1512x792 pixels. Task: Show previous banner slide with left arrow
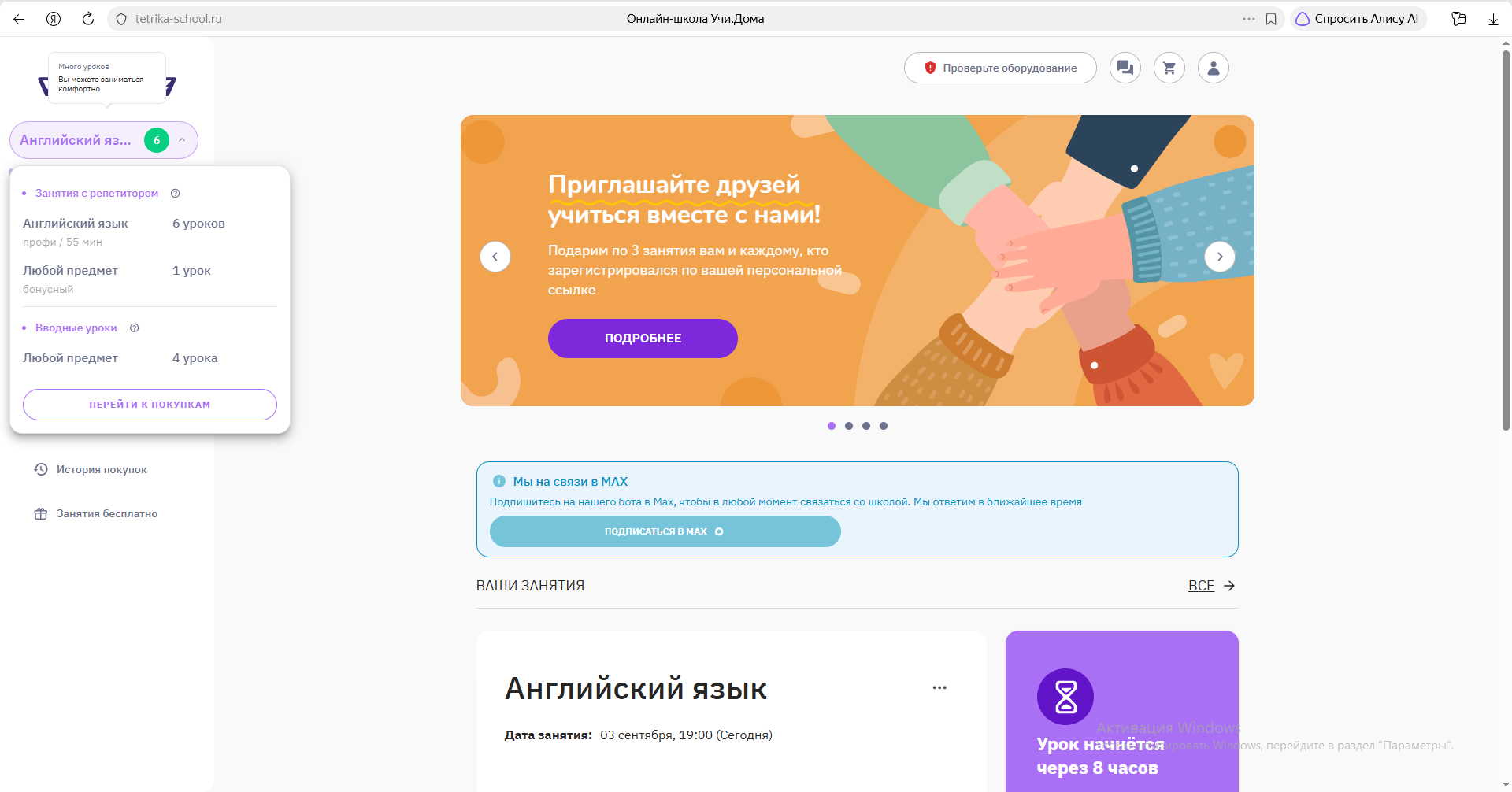(x=495, y=257)
